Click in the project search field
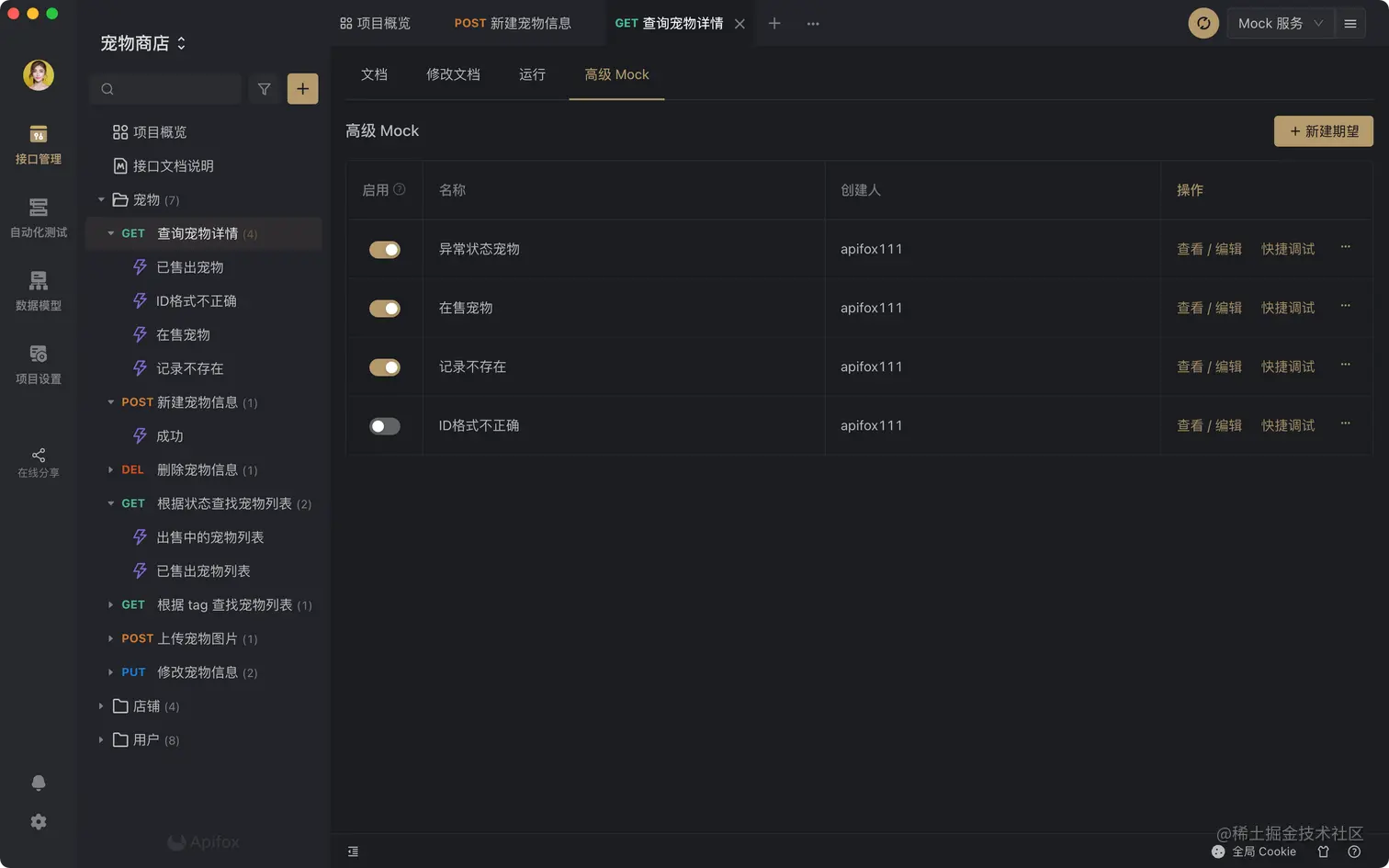This screenshot has height=868, width=1389. 165,88
